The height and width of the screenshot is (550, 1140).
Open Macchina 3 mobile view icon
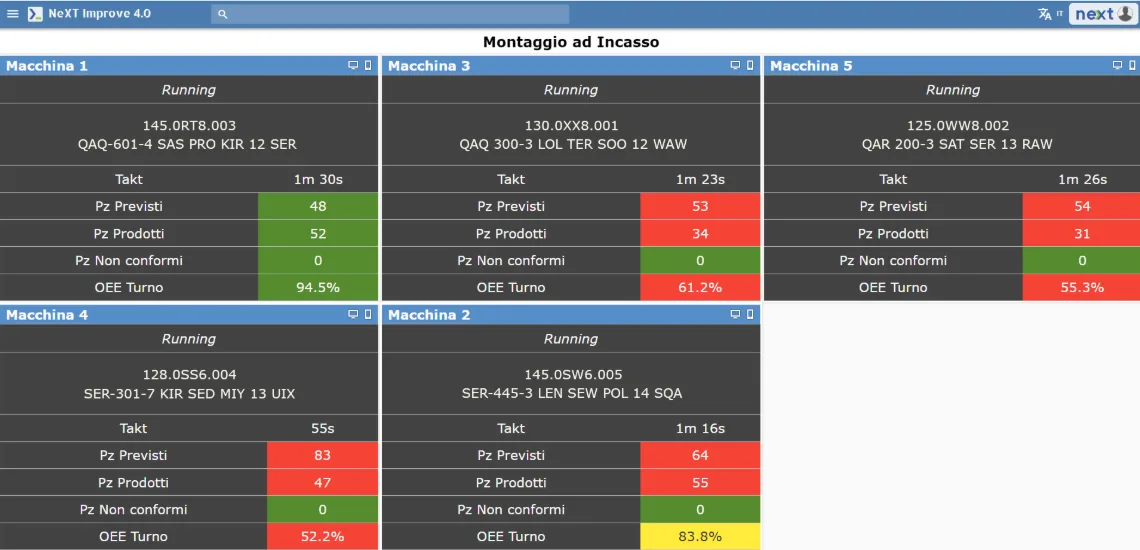pyautogui.click(x=750, y=66)
